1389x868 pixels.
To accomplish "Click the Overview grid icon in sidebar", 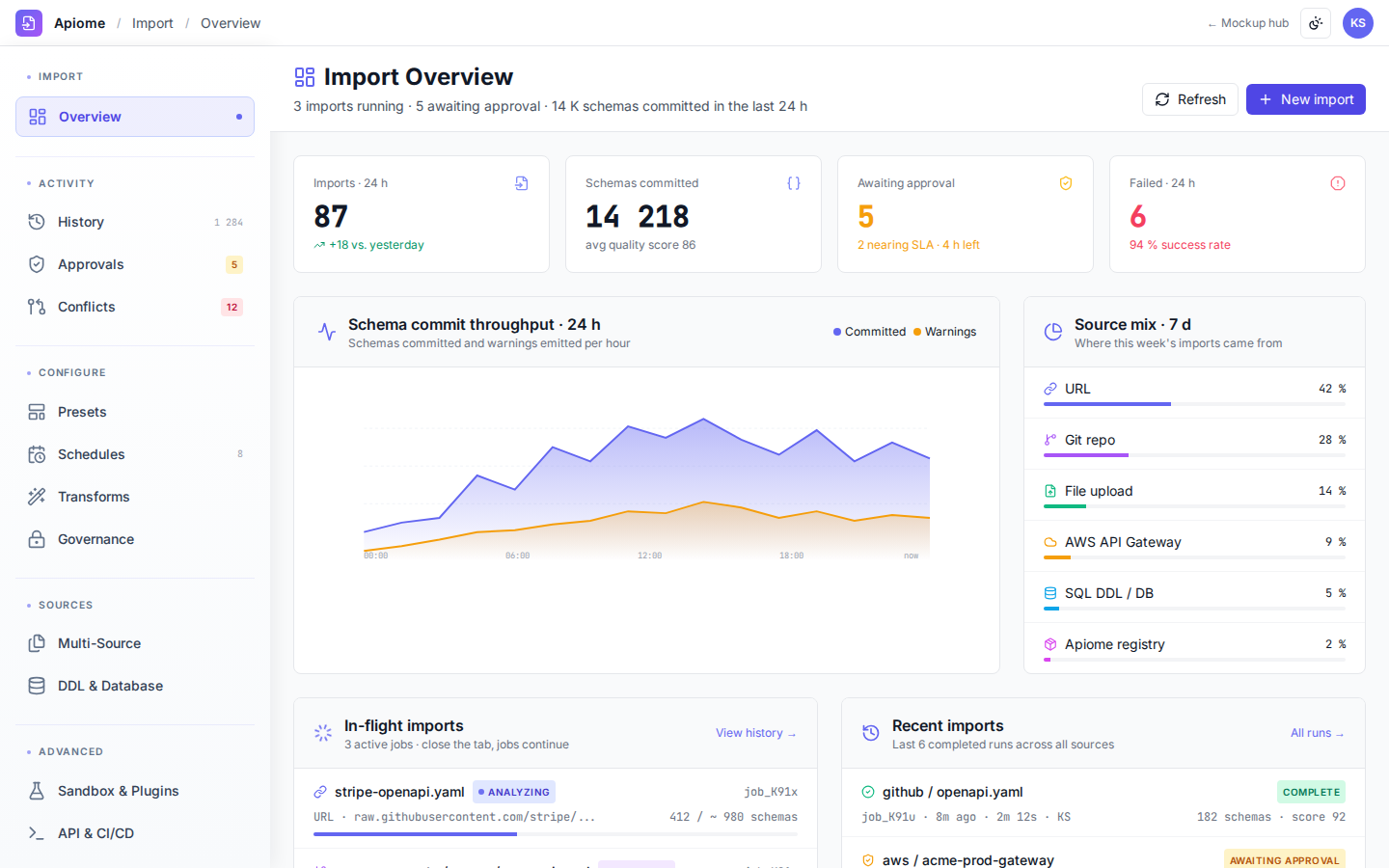I will (x=38, y=117).
